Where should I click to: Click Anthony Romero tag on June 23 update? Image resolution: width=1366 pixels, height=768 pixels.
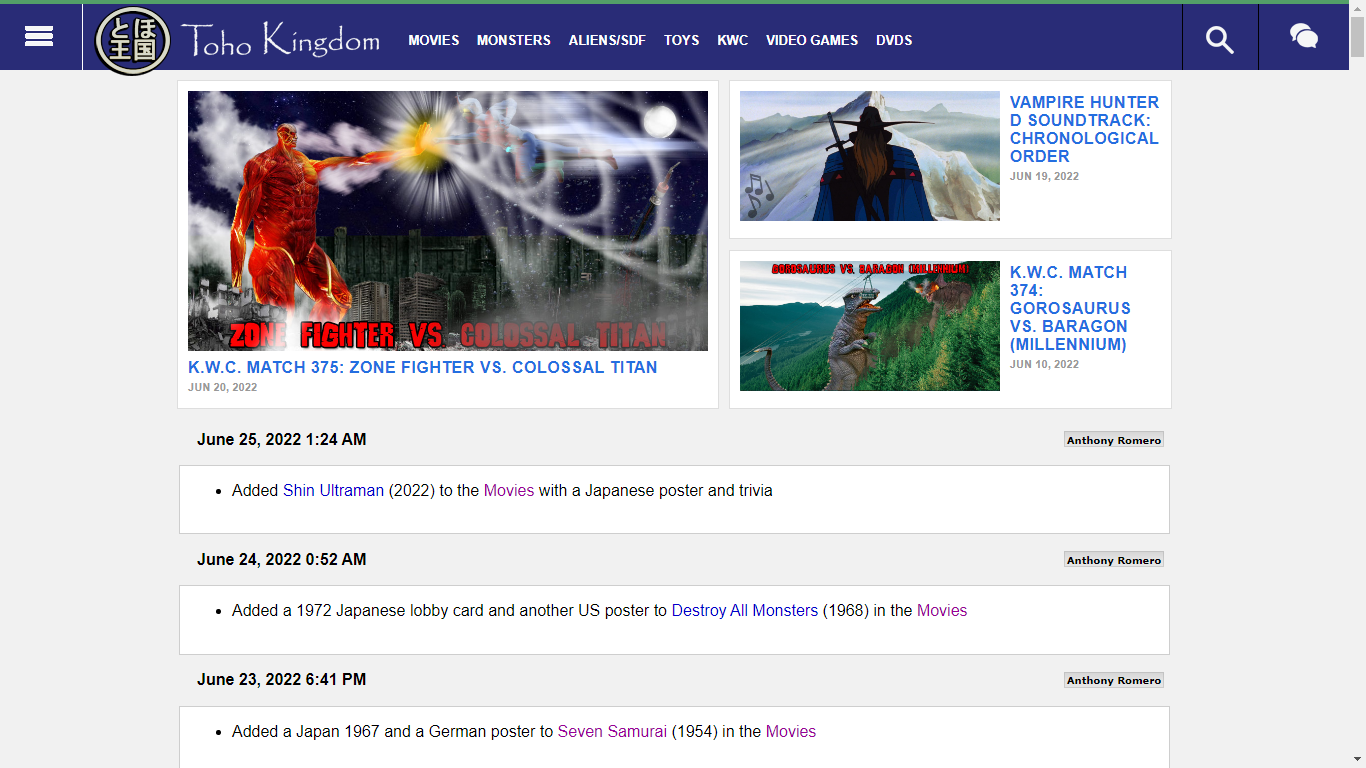click(1114, 680)
